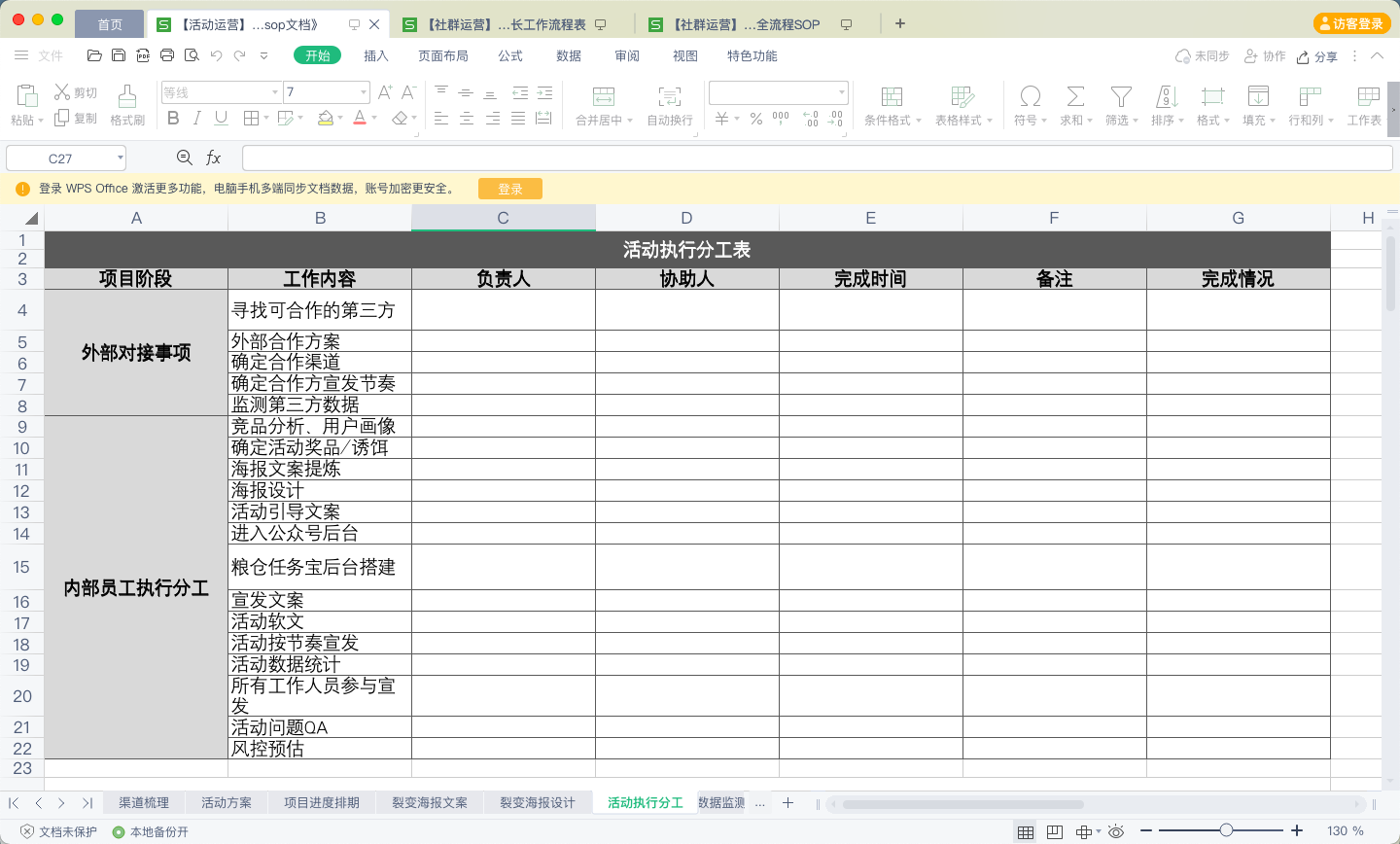Add a new sheet with the plus button
Screen dimensions: 1400x844
pos(787,802)
